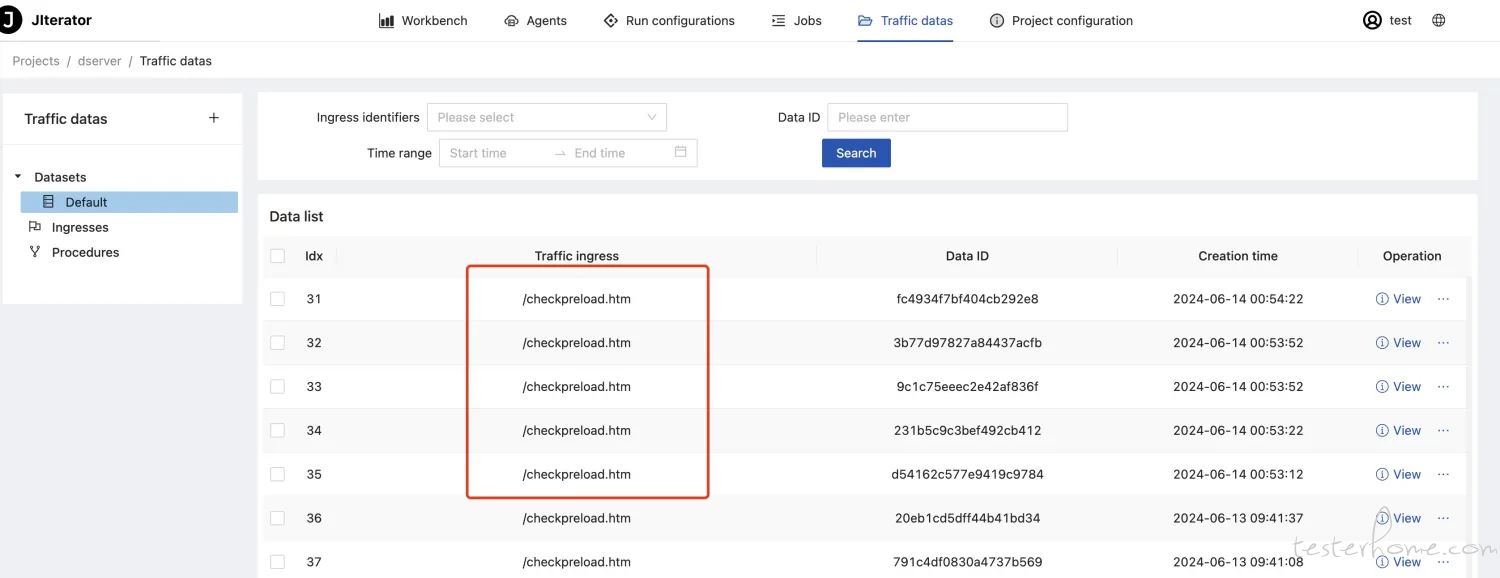The width and height of the screenshot is (1500, 578).
Task: Go to the dserver breadcrumb link
Action: (100, 61)
